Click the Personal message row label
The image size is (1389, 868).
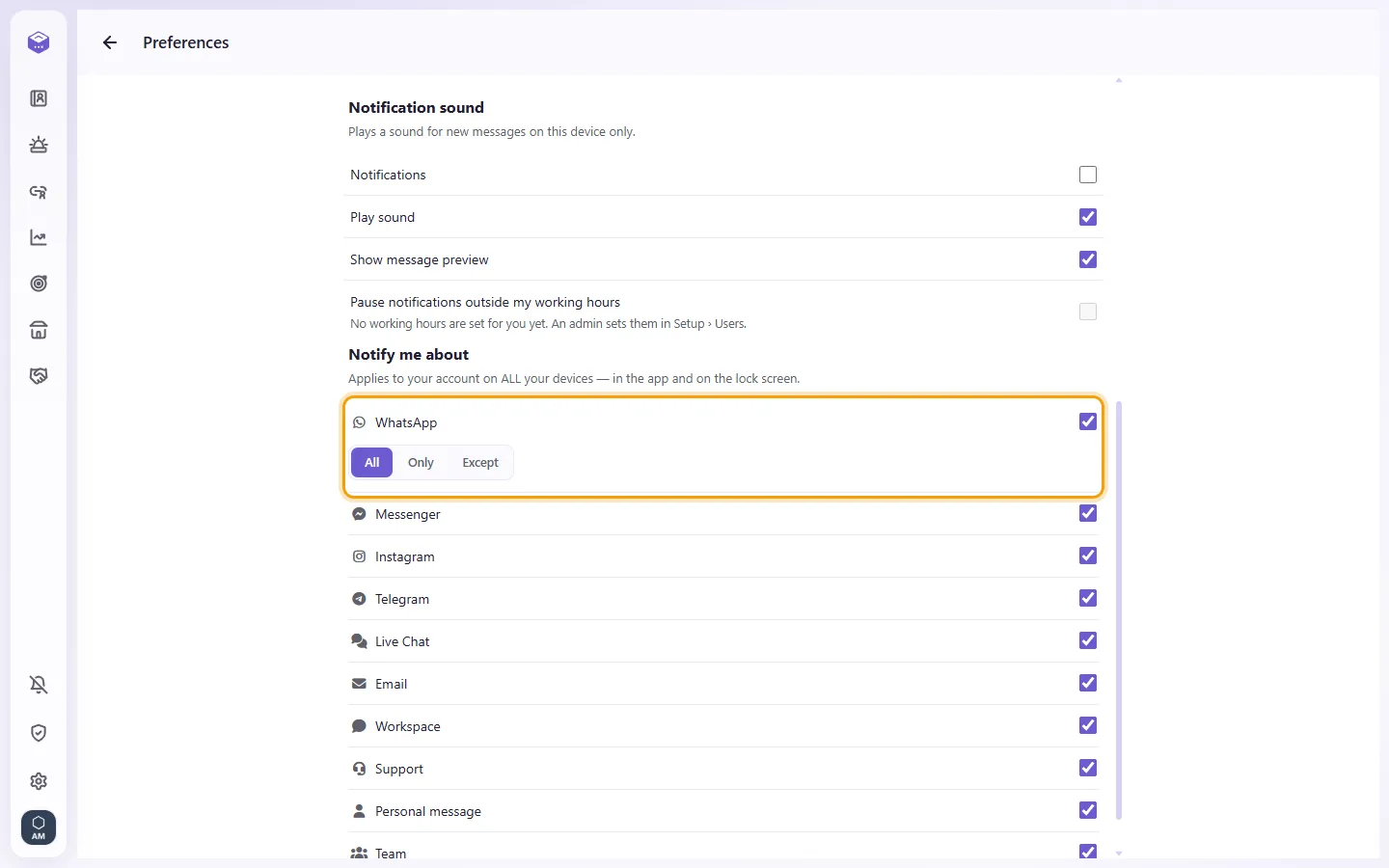(x=428, y=811)
